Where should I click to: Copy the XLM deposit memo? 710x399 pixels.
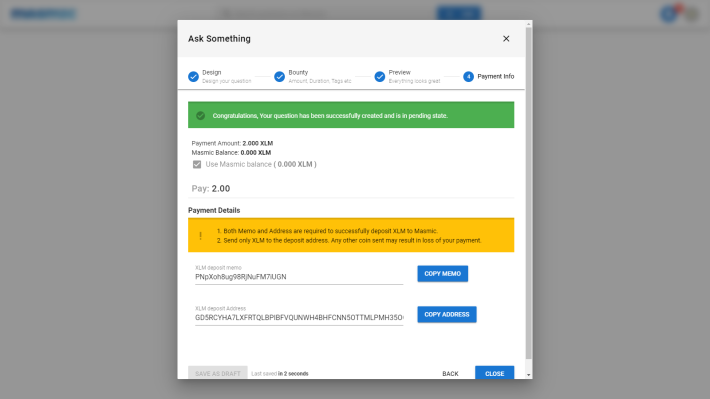pyautogui.click(x=442, y=274)
